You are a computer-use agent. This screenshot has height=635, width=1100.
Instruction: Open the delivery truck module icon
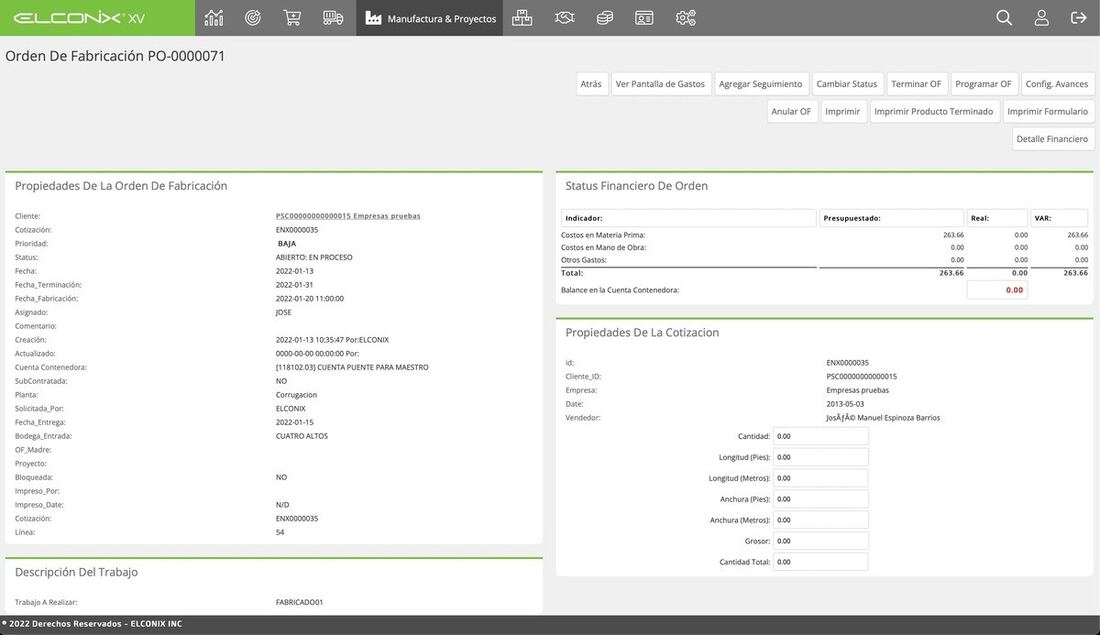pyautogui.click(x=333, y=18)
